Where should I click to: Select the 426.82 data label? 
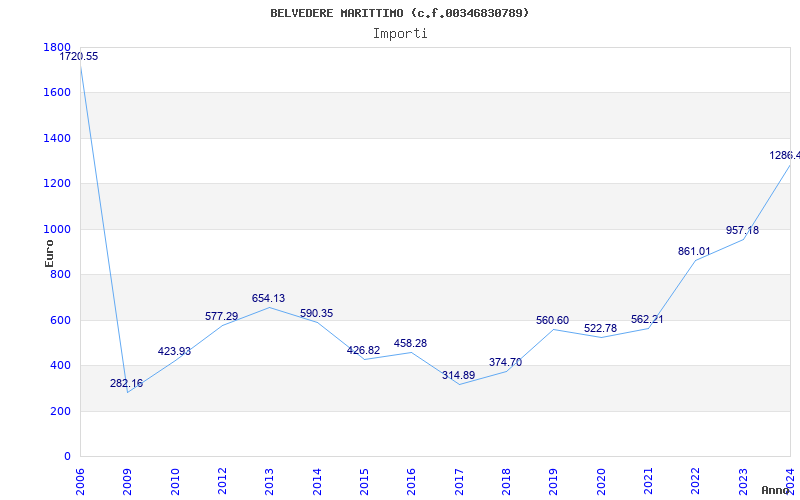coord(363,350)
